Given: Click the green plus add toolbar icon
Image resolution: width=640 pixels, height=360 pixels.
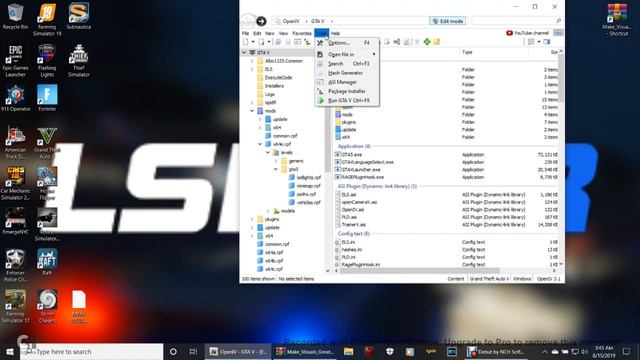Looking at the screenshot, I should click(427, 42).
